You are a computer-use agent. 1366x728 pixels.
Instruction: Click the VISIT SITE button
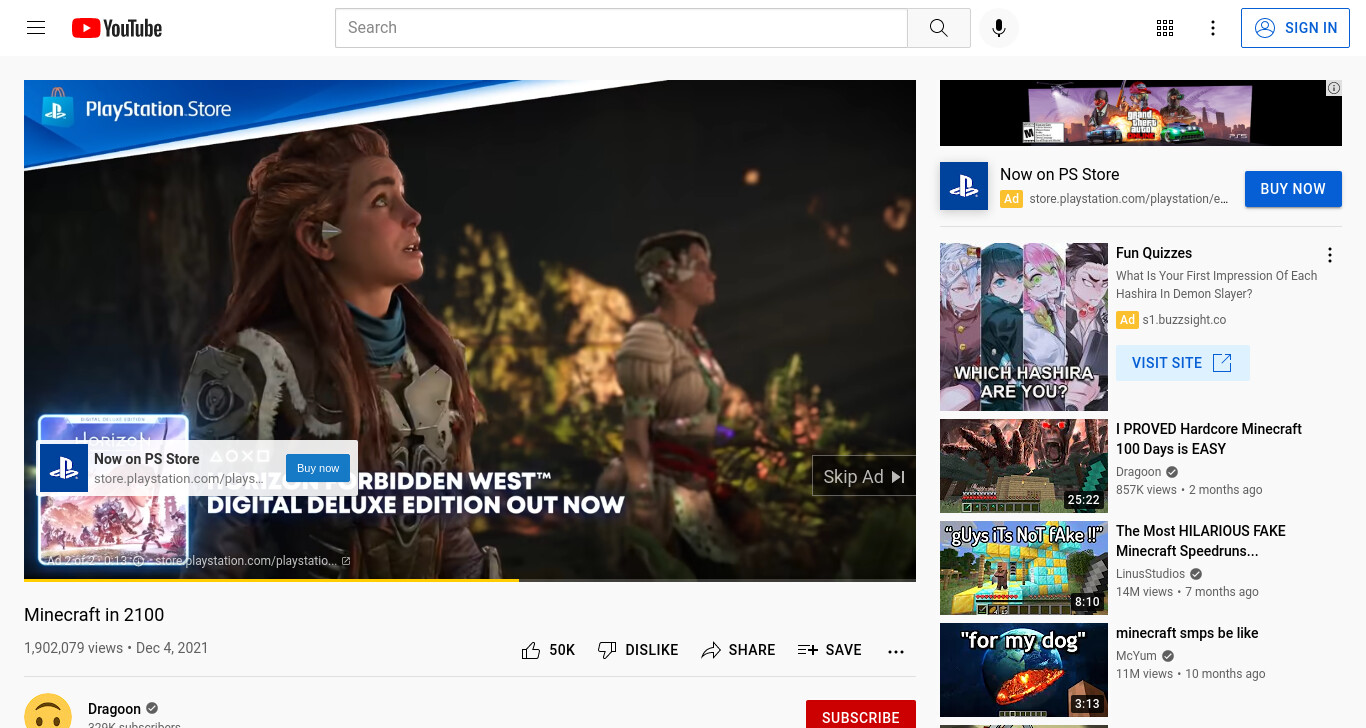[1182, 363]
